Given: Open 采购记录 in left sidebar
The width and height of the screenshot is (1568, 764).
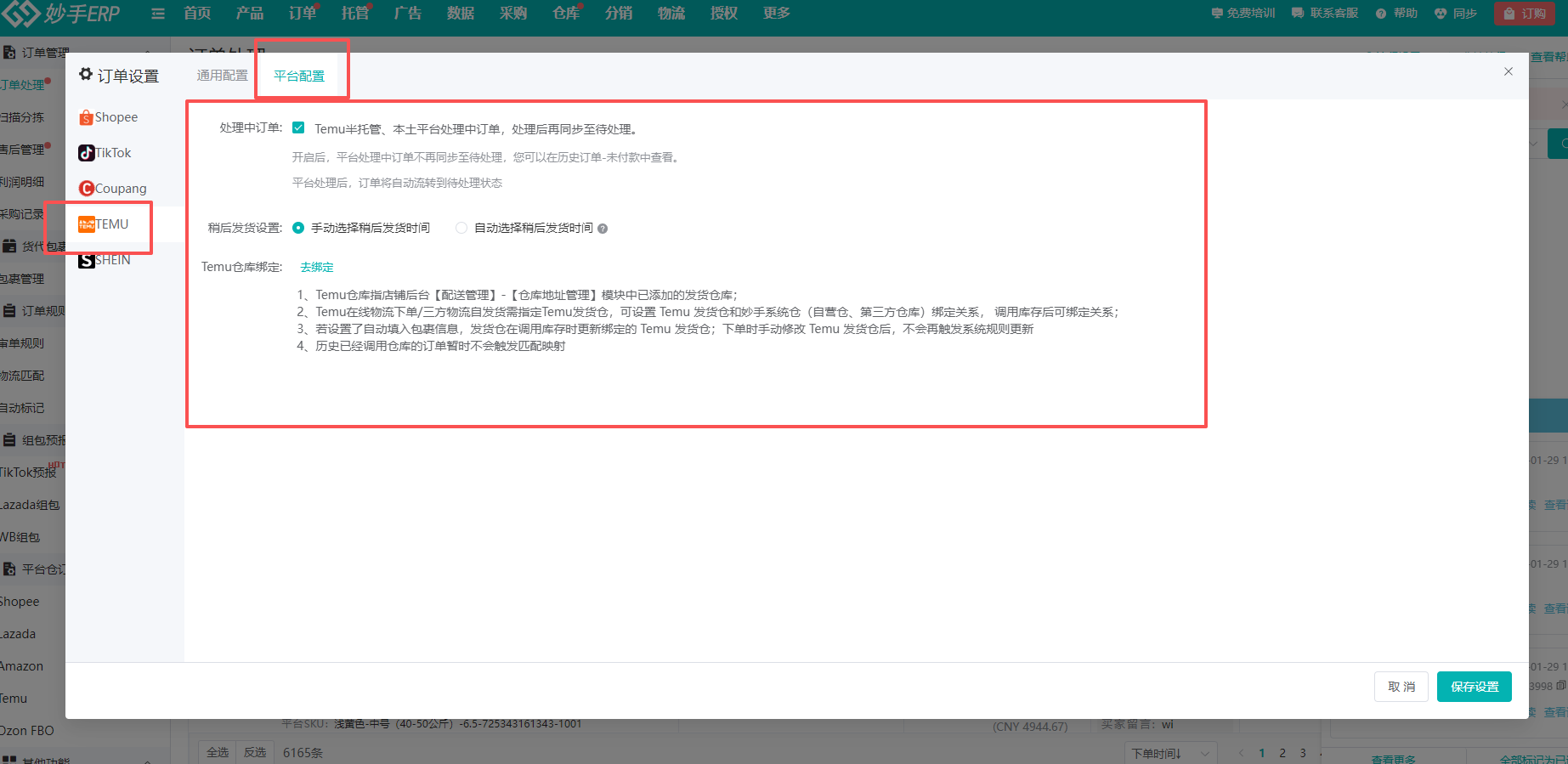Looking at the screenshot, I should pos(22,214).
